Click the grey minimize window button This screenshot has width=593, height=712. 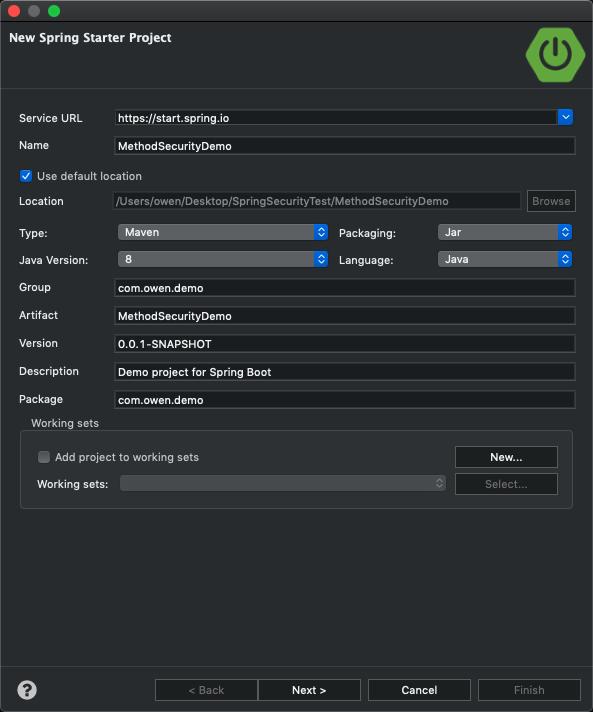point(34,10)
